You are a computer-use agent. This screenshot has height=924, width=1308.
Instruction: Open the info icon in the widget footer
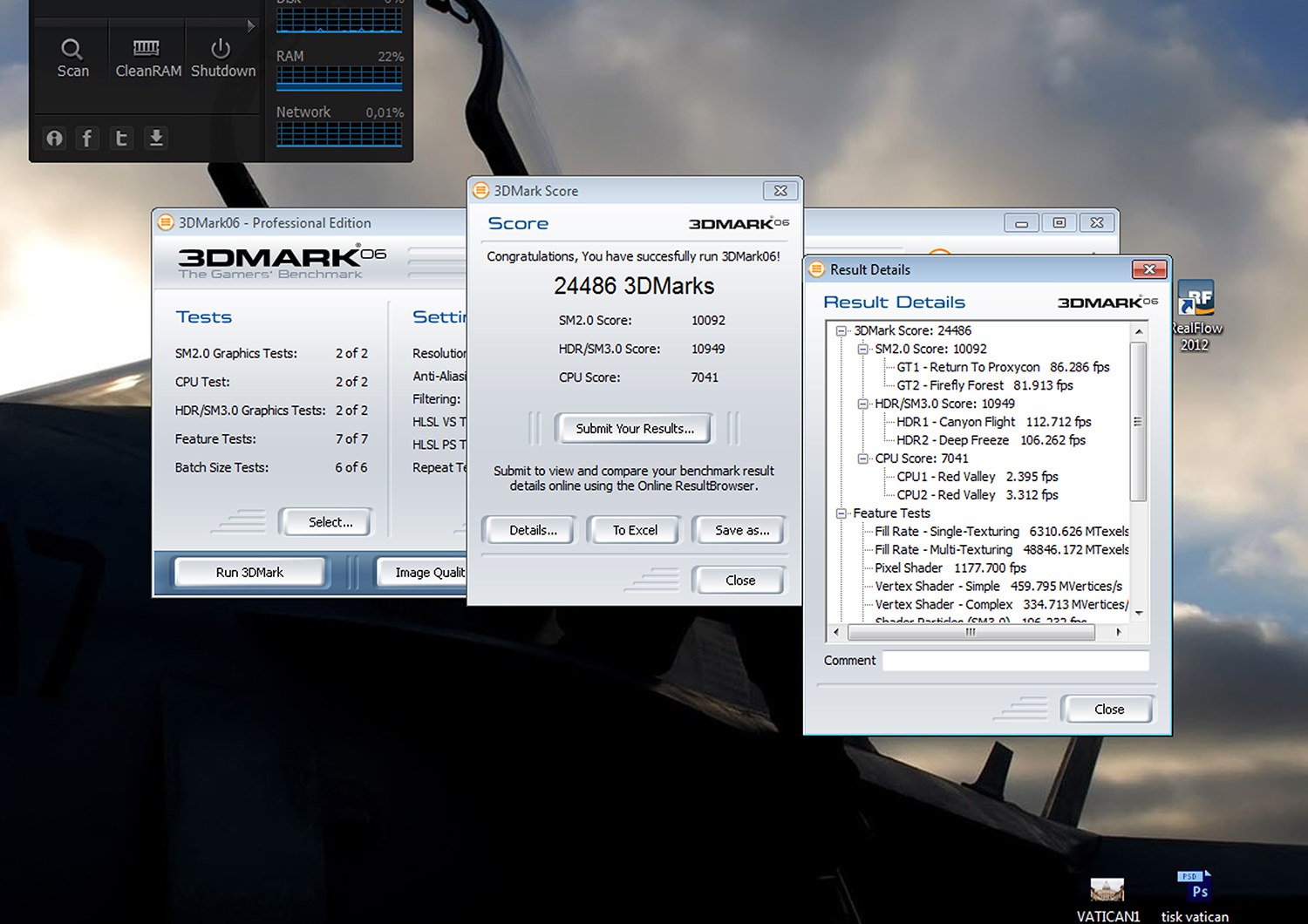pyautogui.click(x=55, y=138)
